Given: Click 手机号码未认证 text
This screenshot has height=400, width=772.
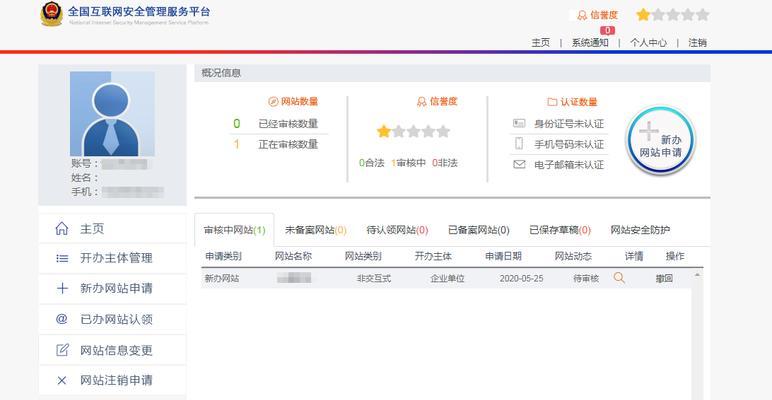Looking at the screenshot, I should pos(569,145).
